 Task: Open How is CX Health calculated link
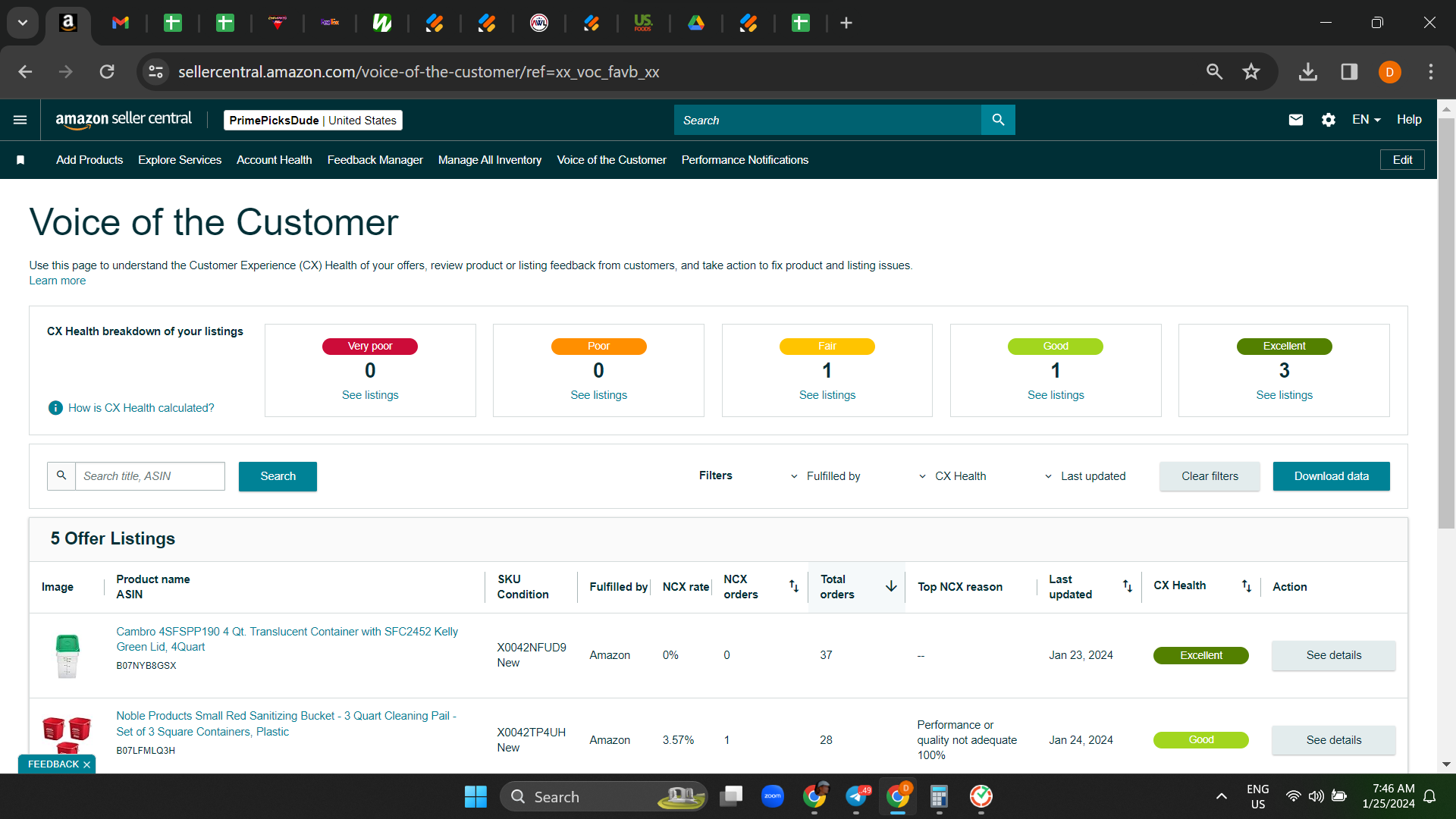click(141, 408)
